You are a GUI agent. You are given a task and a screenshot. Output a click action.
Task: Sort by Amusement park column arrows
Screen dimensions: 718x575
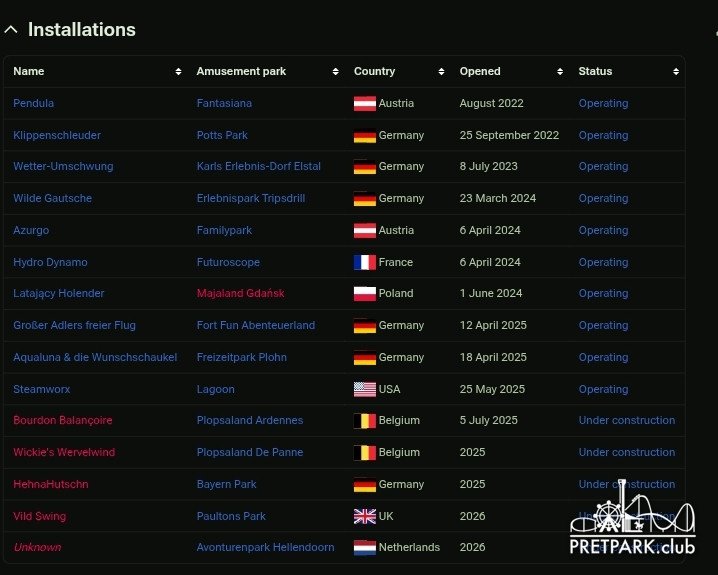[336, 72]
